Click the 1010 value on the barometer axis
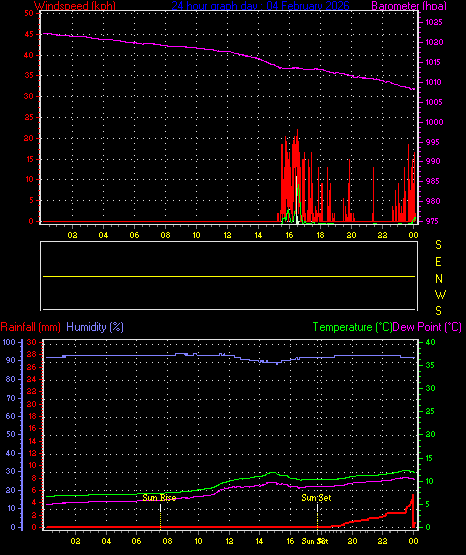Viewport: 466px width, 555px height. click(434, 82)
